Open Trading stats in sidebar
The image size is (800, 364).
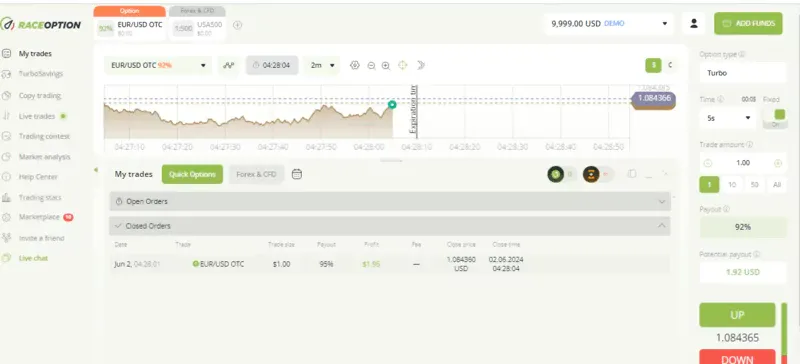coord(40,197)
